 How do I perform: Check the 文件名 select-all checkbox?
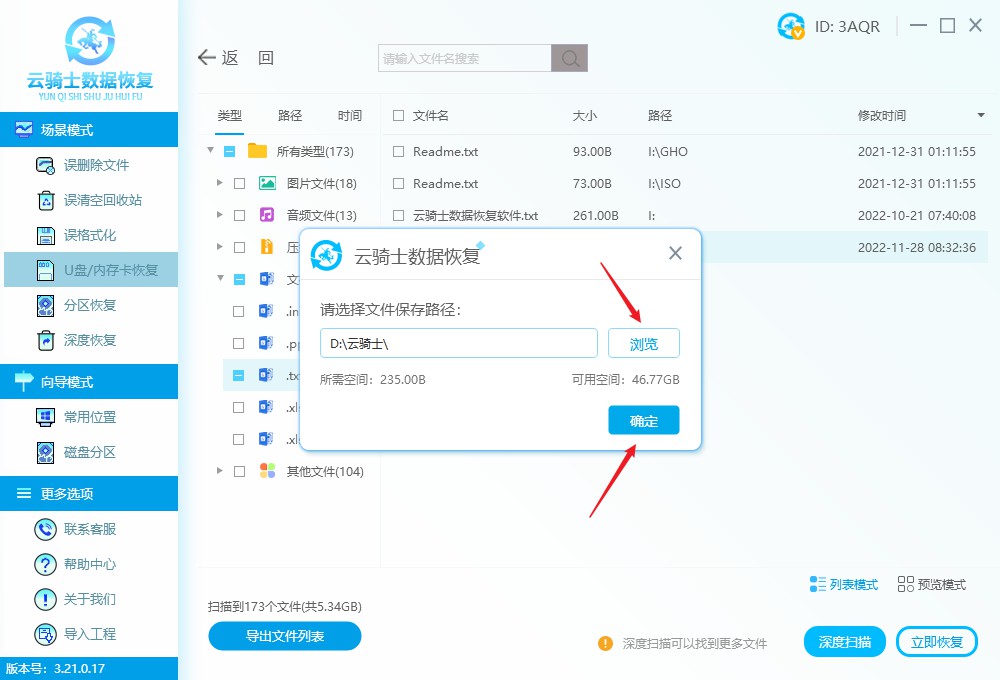coord(396,115)
